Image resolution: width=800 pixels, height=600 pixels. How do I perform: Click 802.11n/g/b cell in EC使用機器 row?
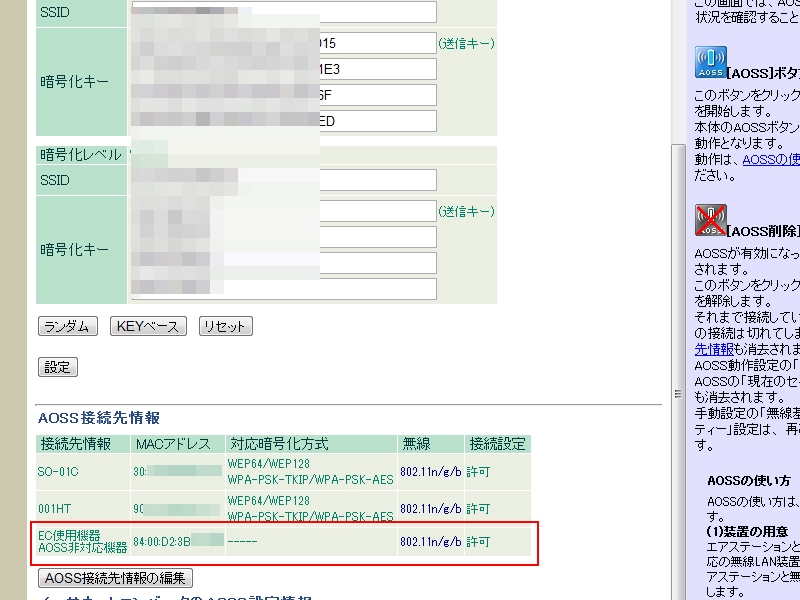click(x=431, y=541)
